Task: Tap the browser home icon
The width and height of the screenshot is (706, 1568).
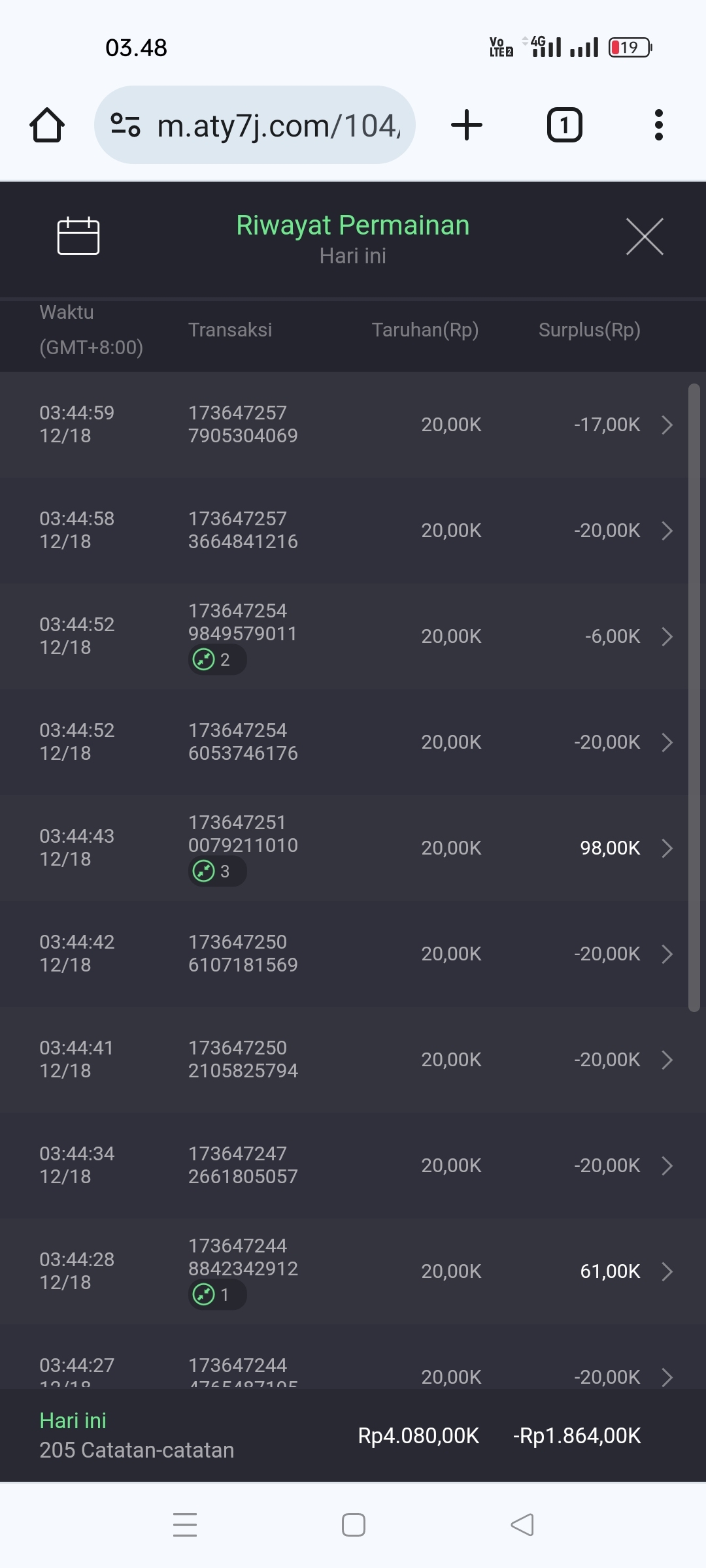Action: point(47,125)
